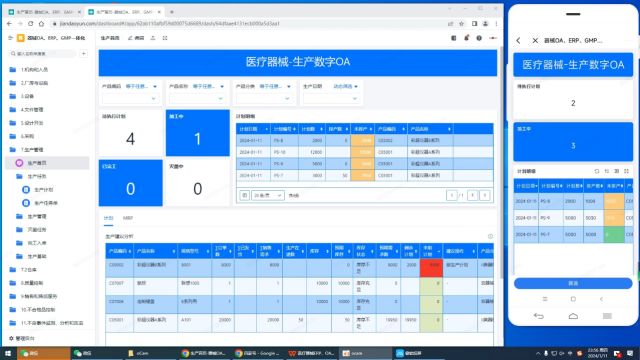
Task: Sort 计划明细 table by the 未投产 header
Action: (363, 129)
